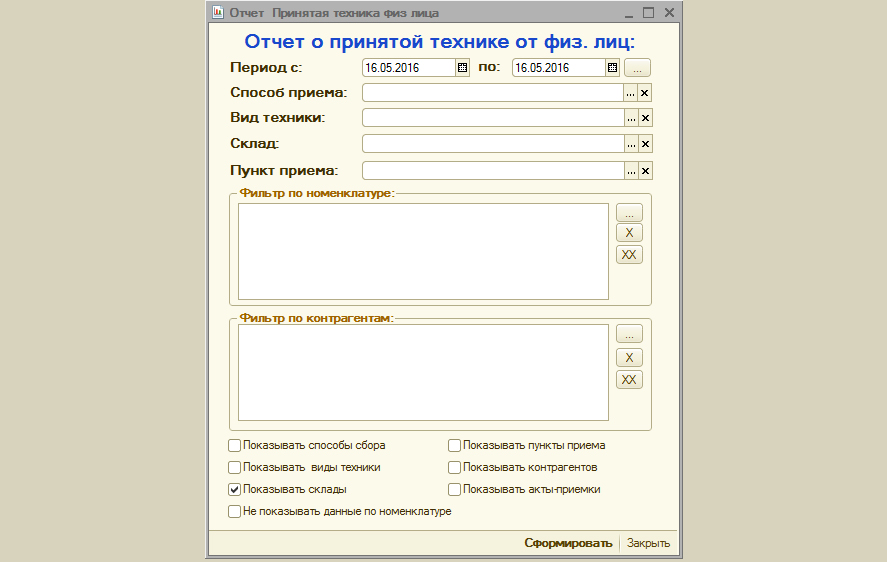Remove selected item from nomenclature filter (X)

tap(629, 233)
